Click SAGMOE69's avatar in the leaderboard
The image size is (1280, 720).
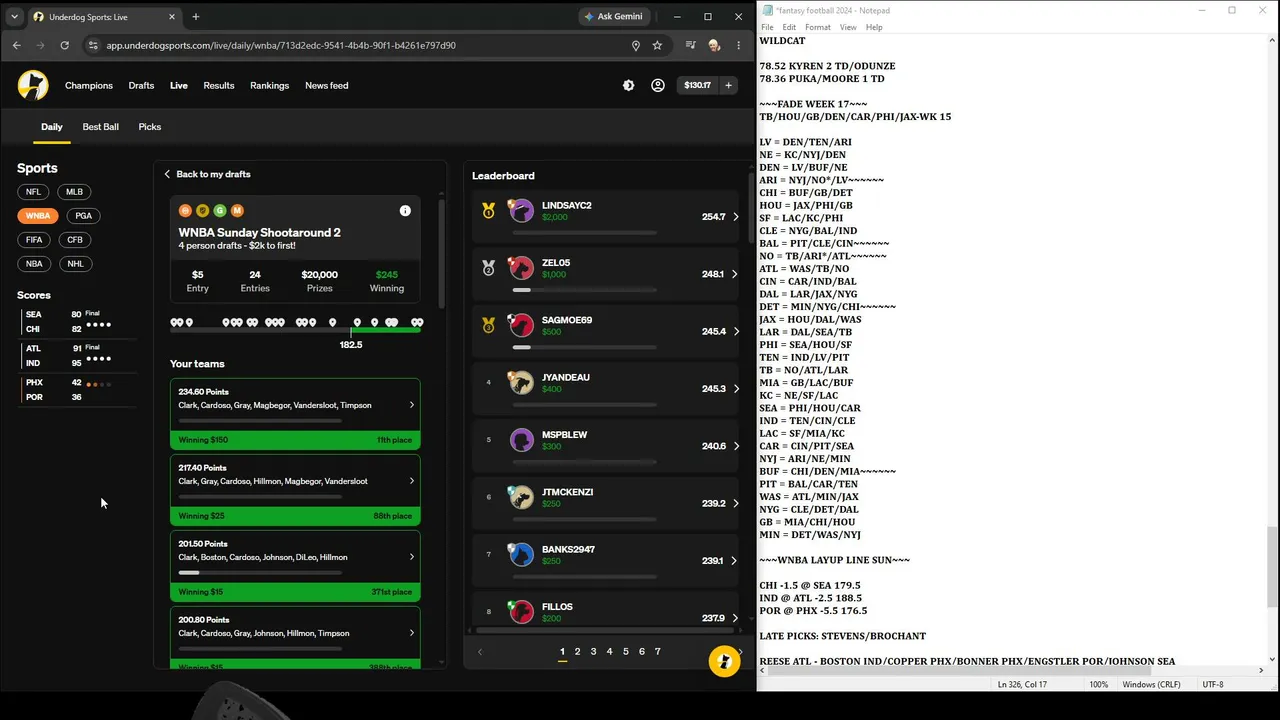521,325
